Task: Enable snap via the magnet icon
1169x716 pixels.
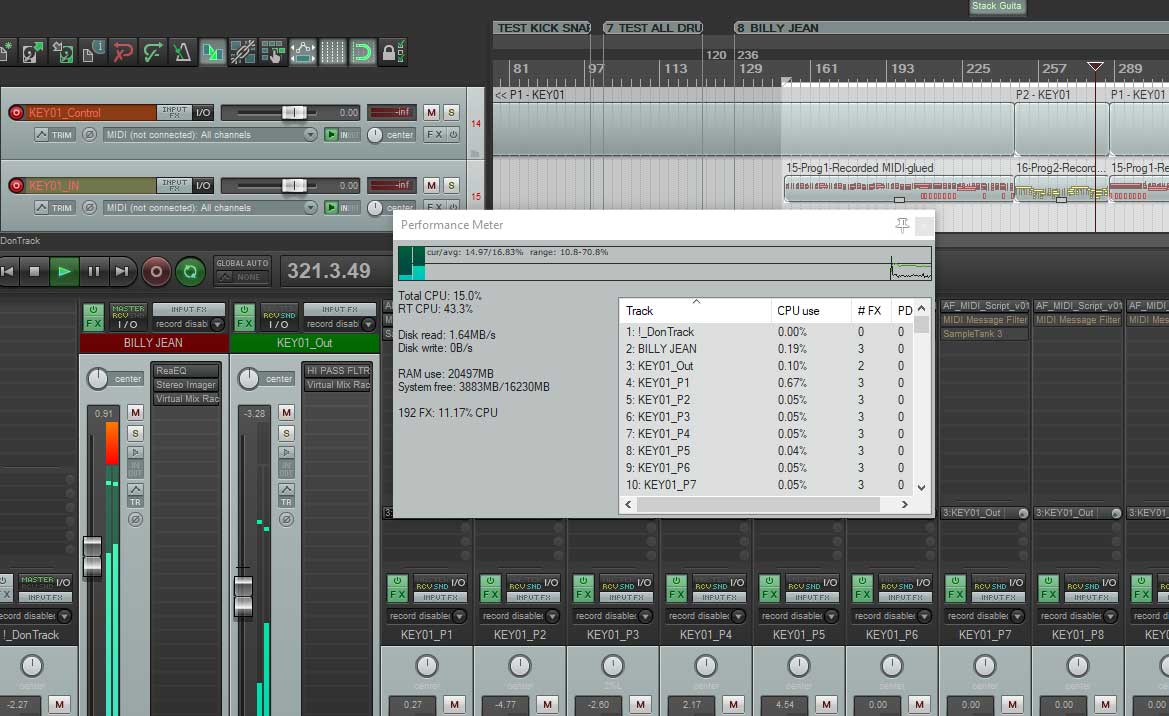Action: [362, 52]
